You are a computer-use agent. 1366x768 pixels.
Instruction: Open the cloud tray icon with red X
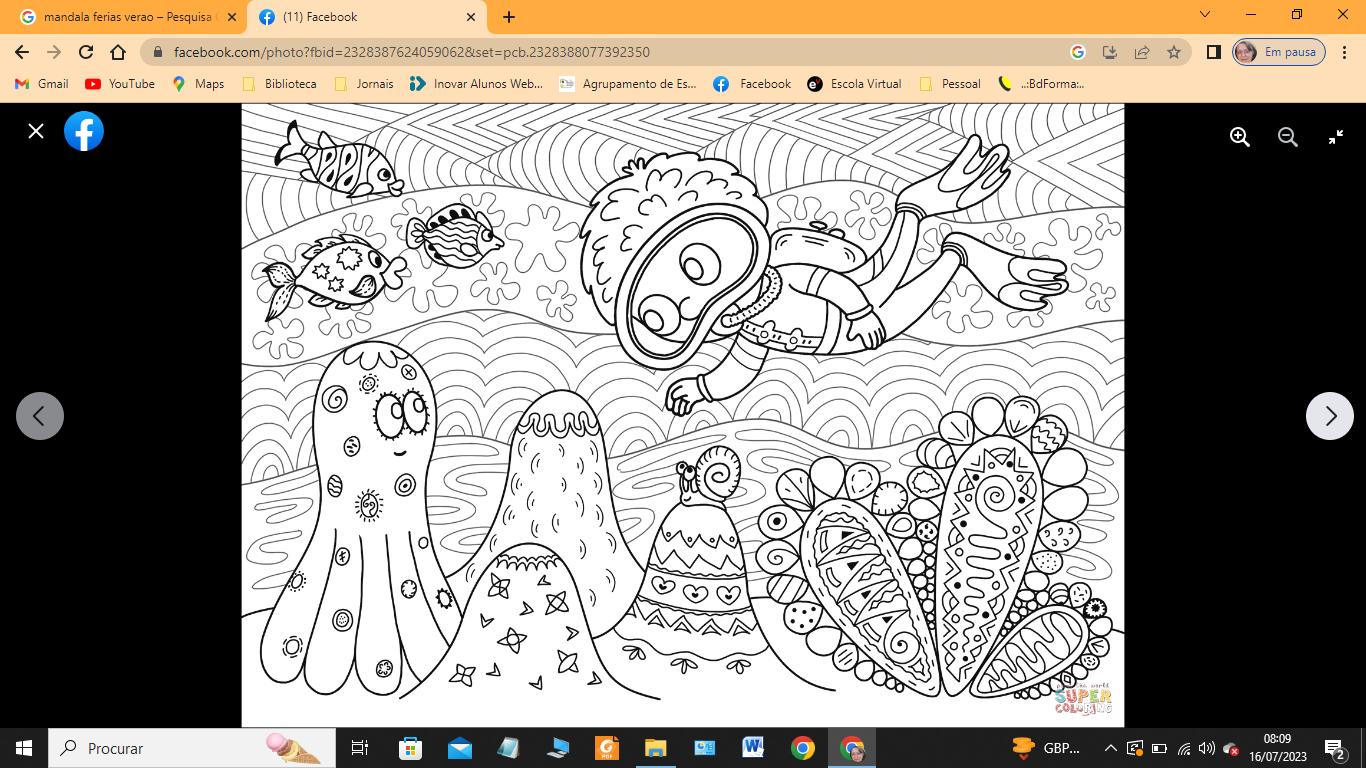[1231, 748]
